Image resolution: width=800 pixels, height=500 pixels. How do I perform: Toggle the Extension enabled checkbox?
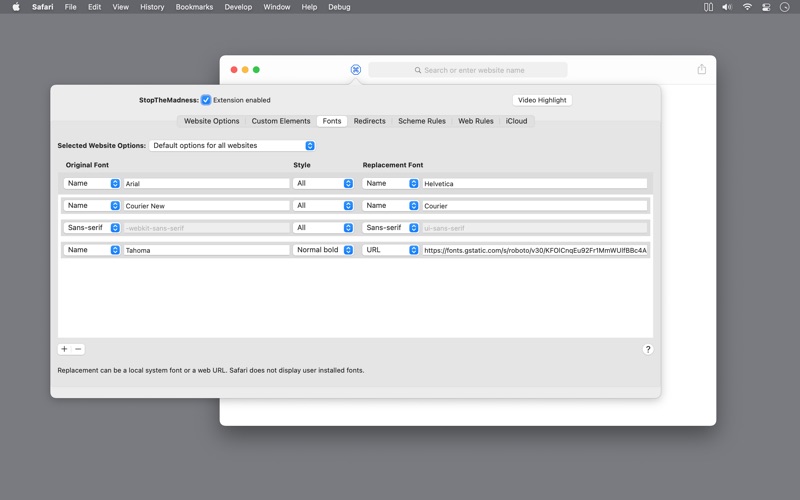tap(206, 100)
